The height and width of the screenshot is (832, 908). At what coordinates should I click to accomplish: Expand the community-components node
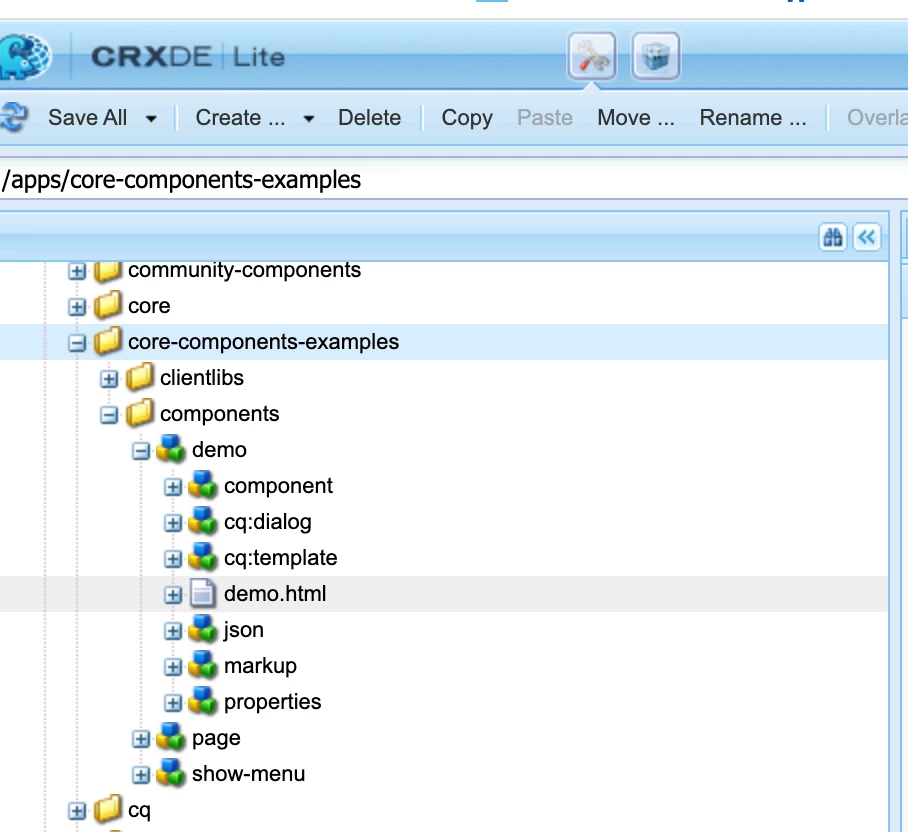point(76,270)
